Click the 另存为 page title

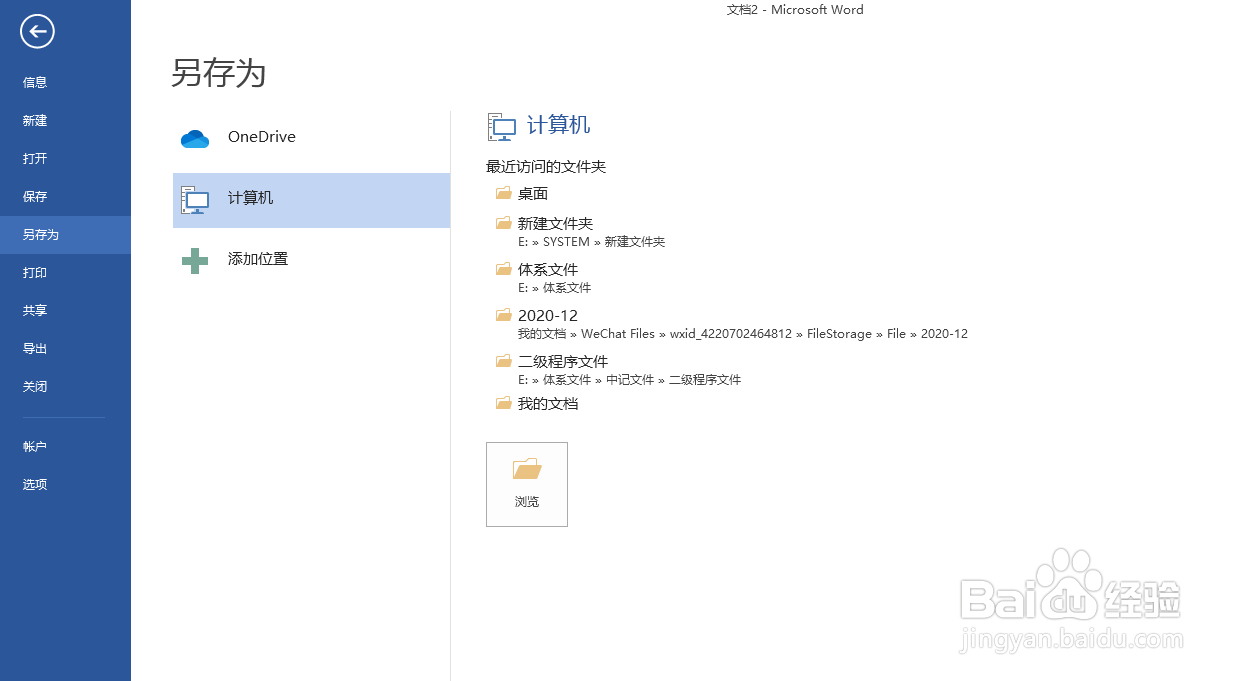point(218,73)
